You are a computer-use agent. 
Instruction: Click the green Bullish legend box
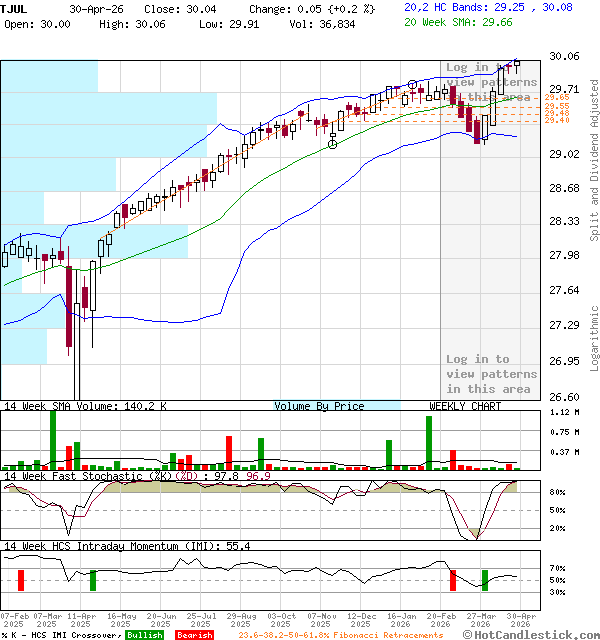[x=145, y=635]
